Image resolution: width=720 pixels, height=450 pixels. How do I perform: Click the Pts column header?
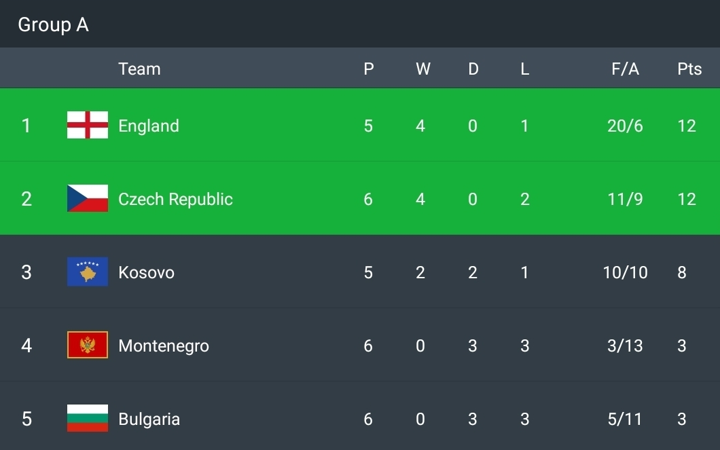pos(689,69)
